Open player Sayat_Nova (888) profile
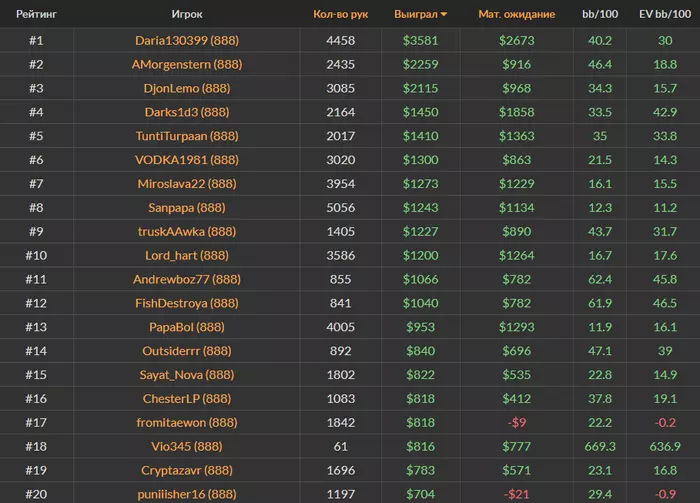 click(187, 375)
